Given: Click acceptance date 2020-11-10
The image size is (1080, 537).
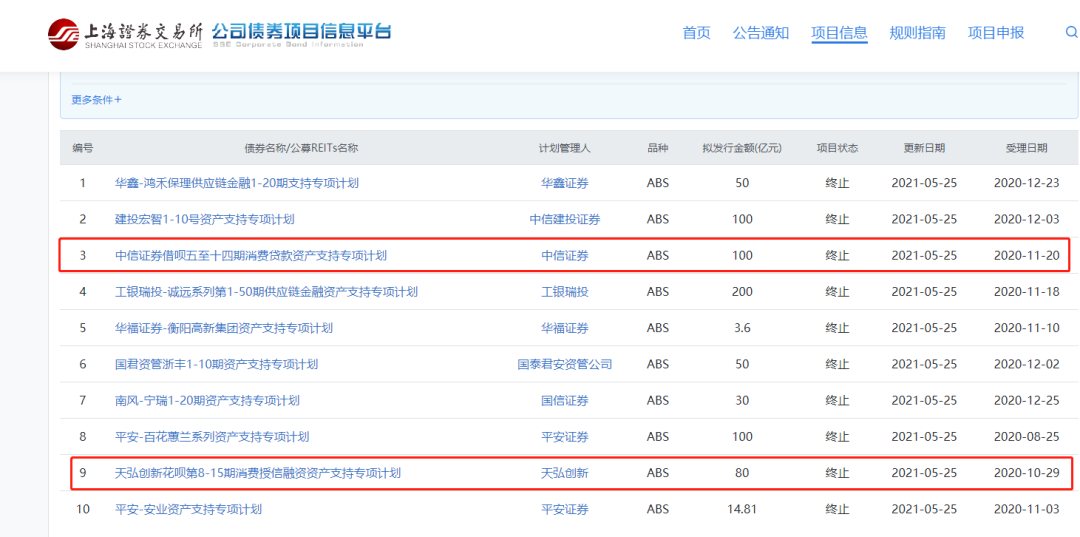Looking at the screenshot, I should (1027, 328).
